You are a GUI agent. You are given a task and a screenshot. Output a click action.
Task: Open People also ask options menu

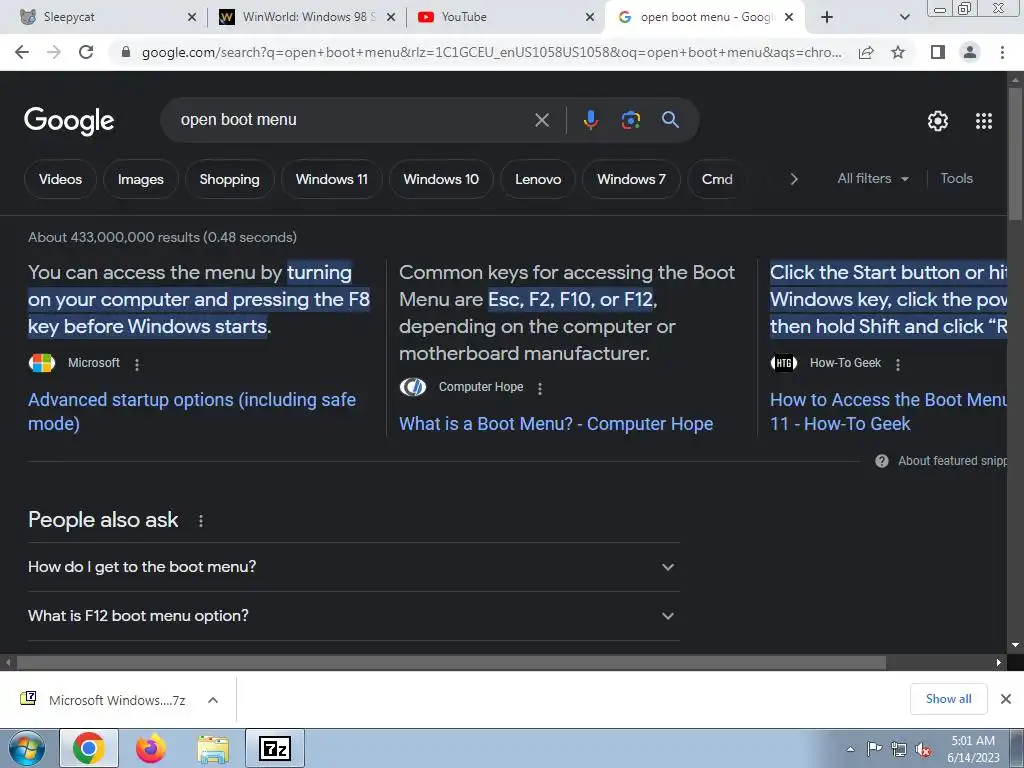point(200,520)
